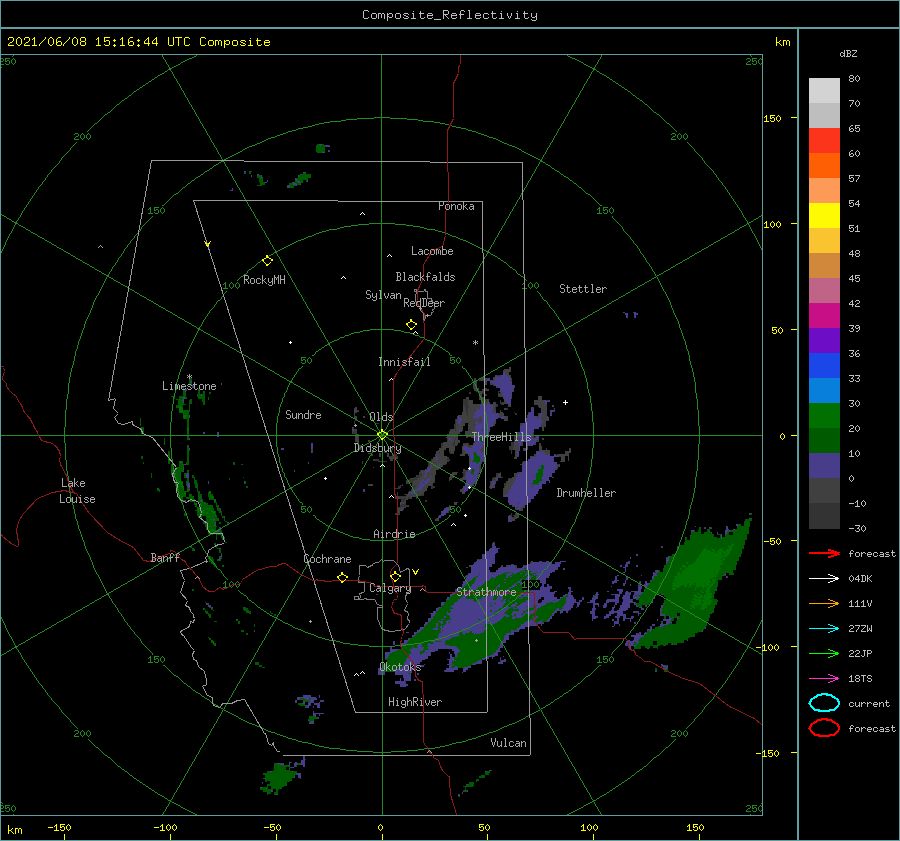The width and height of the screenshot is (900, 841).
Task: Click the white plus marker north of Drumheller
Action: click(x=565, y=402)
